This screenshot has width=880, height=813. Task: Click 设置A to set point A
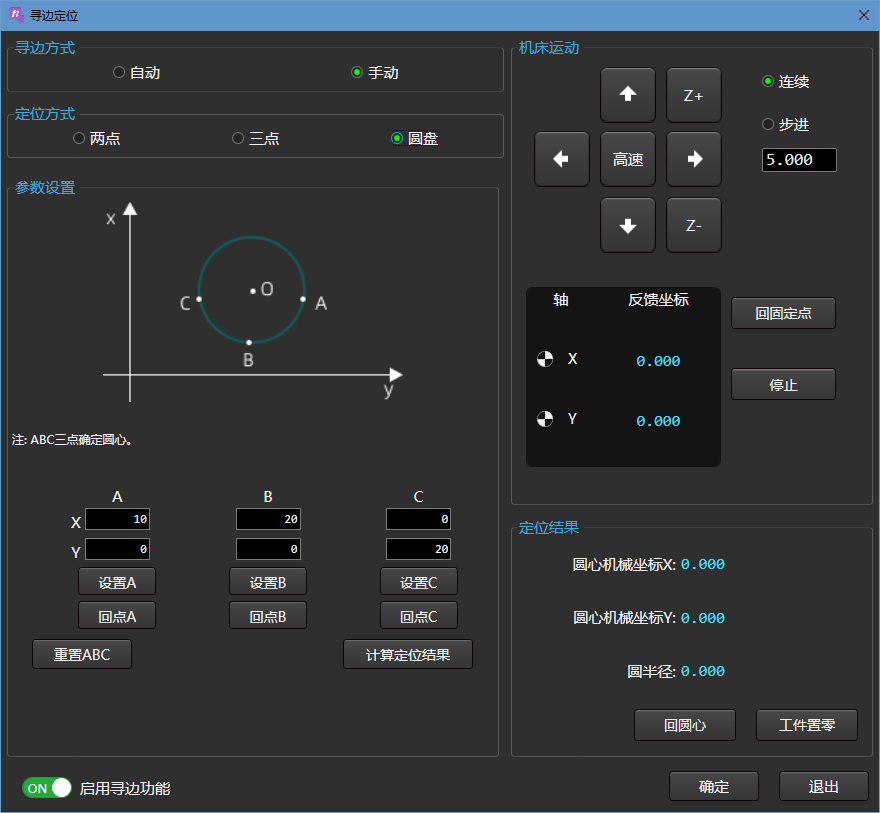coord(117,582)
